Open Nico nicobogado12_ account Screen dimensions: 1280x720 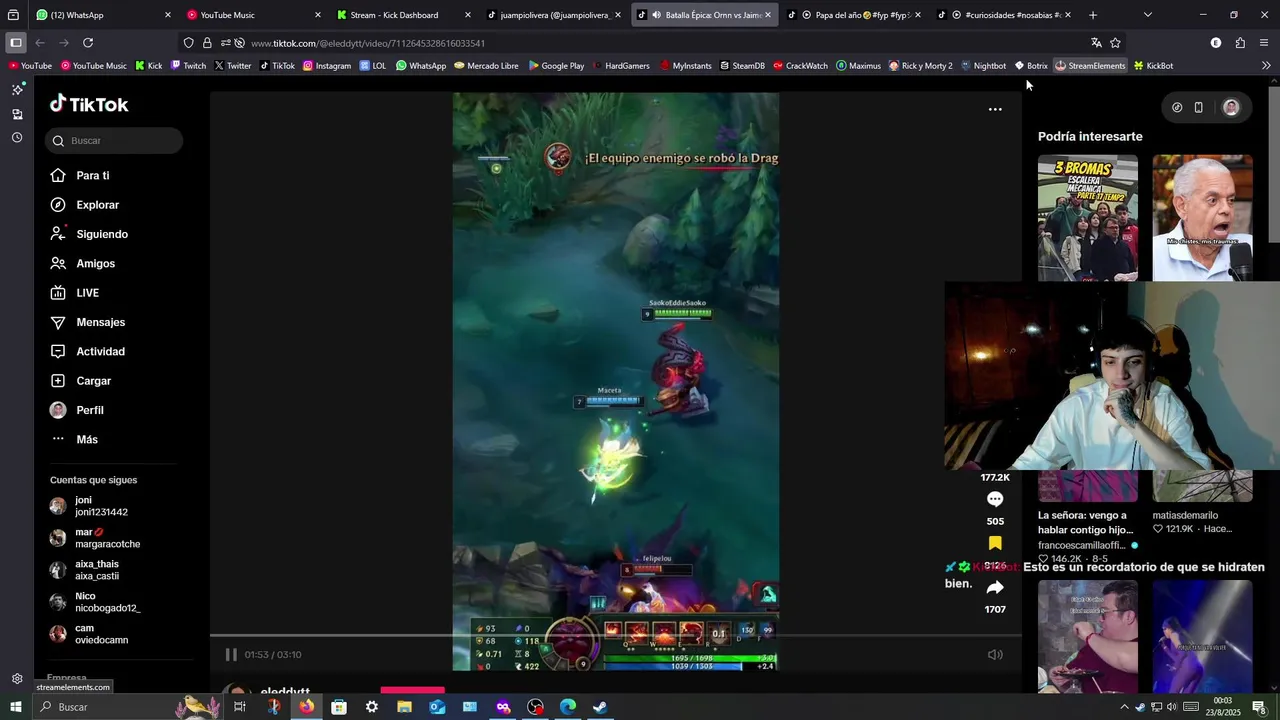tap(96, 602)
